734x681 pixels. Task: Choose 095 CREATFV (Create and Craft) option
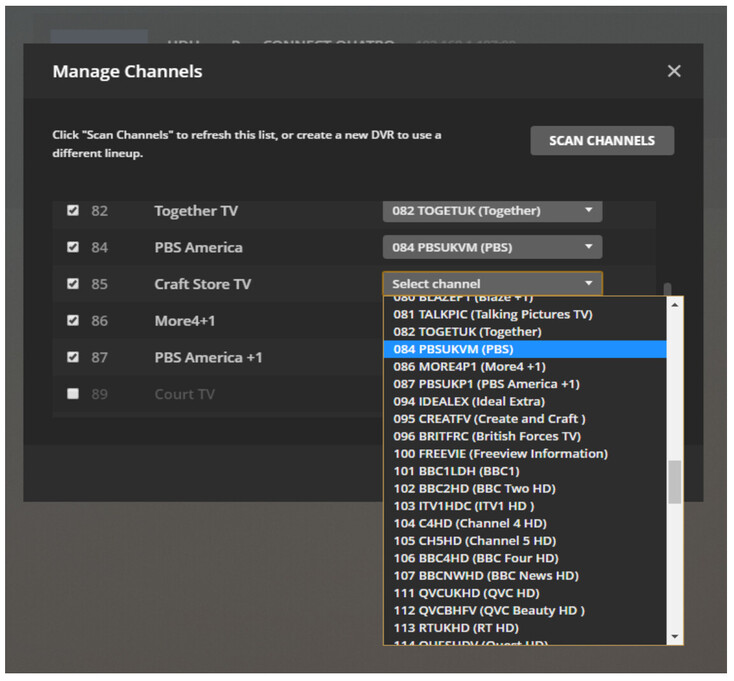coord(524,419)
